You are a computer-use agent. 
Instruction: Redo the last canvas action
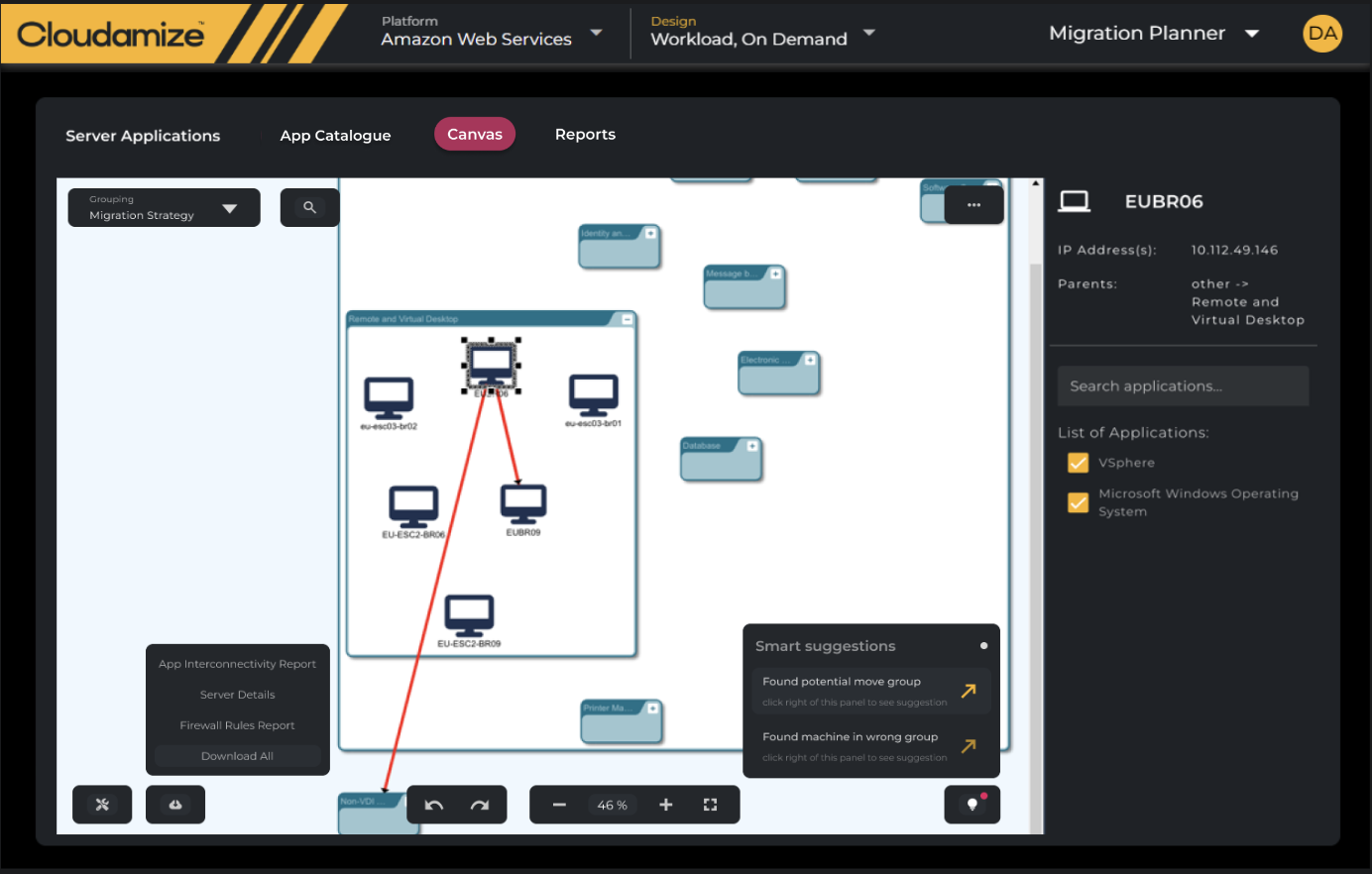tap(480, 805)
